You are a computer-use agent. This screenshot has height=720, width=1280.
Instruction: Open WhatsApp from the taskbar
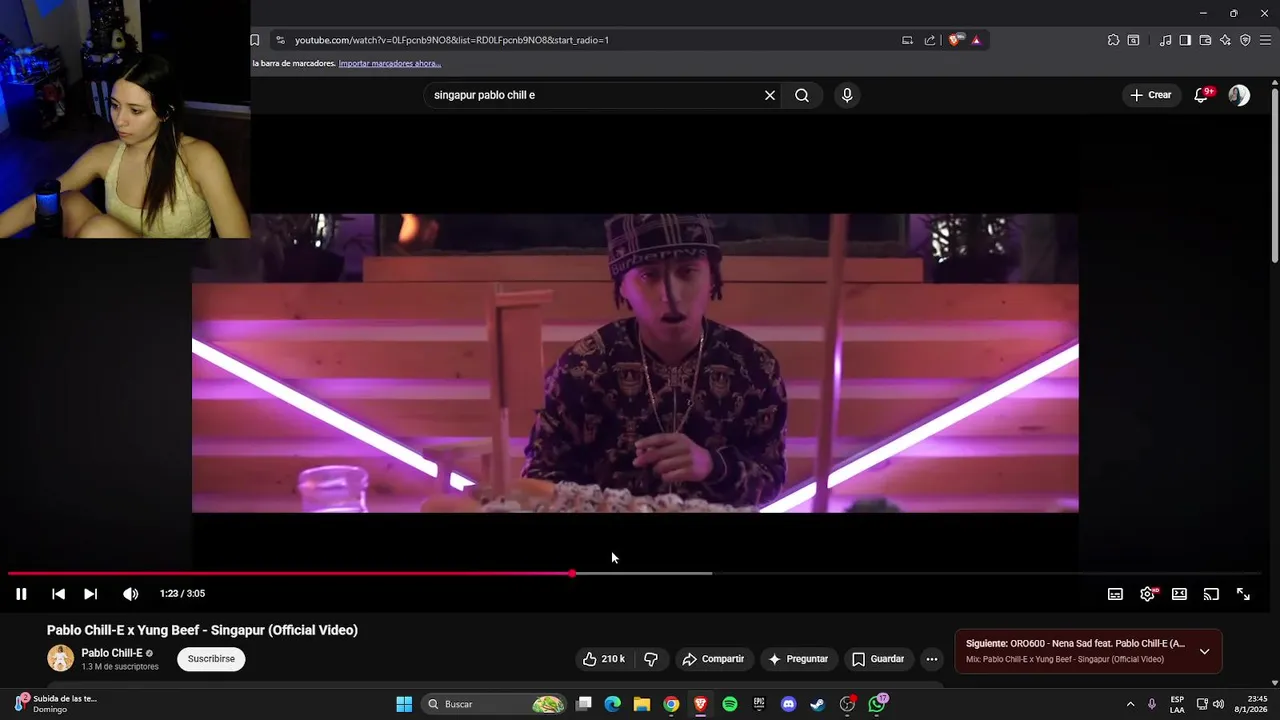pos(877,704)
